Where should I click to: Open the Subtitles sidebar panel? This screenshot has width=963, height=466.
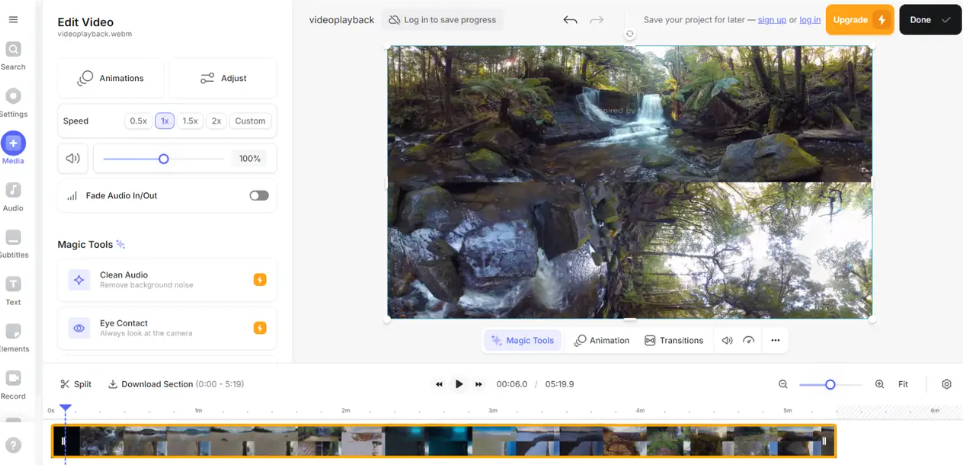13,244
